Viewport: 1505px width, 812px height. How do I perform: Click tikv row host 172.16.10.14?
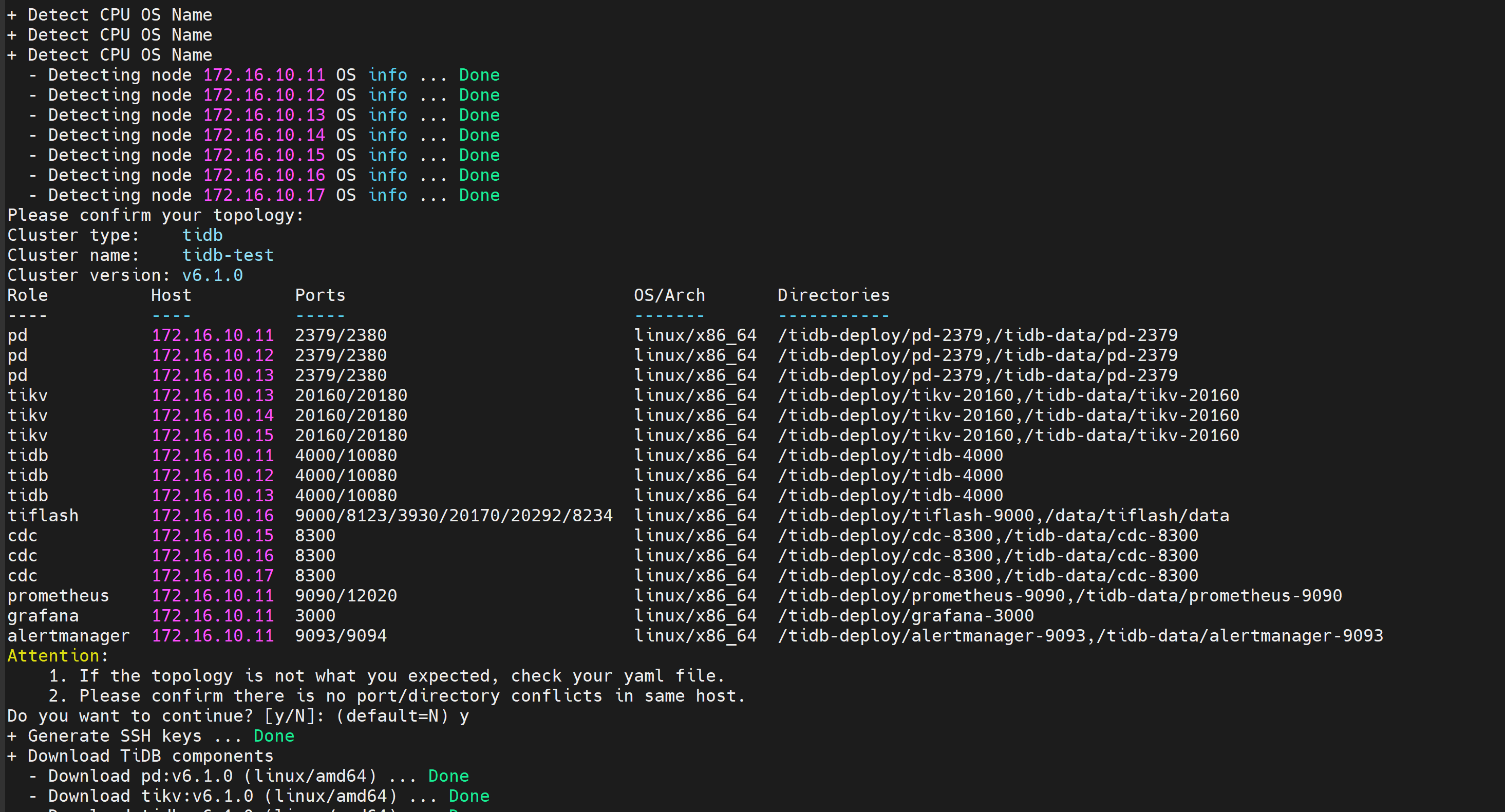point(213,416)
